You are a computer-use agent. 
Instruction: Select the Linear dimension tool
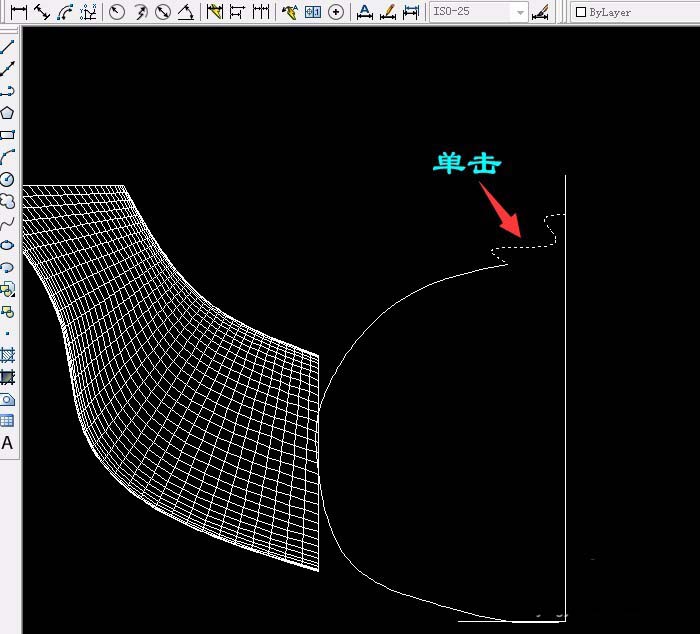pyautogui.click(x=19, y=12)
